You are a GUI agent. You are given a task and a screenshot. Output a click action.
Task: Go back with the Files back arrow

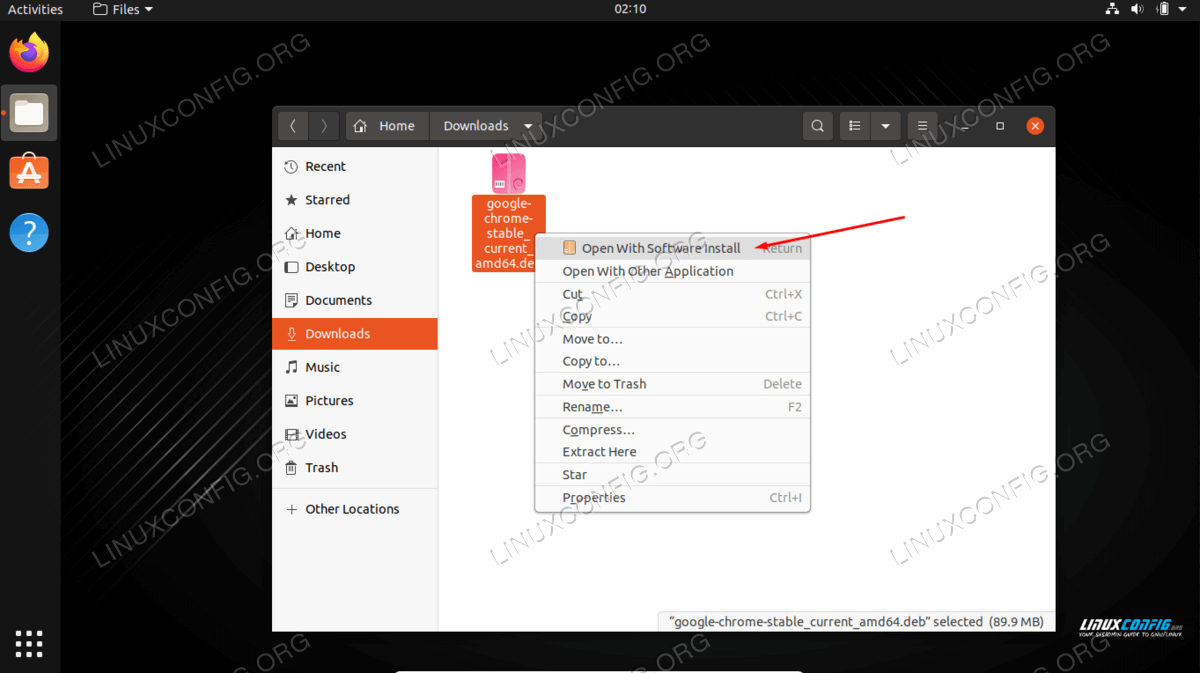pyautogui.click(x=292, y=126)
